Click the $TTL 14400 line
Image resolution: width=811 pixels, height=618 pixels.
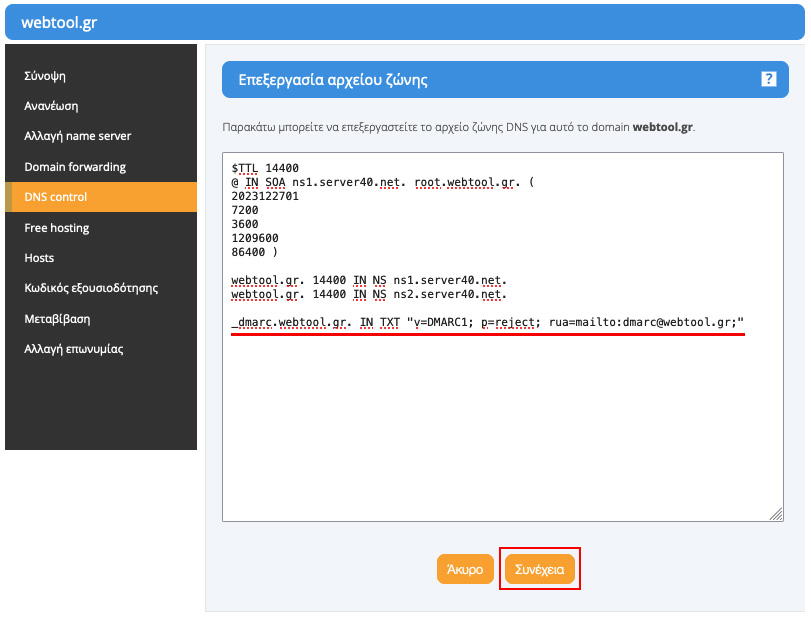pyautogui.click(x=265, y=168)
